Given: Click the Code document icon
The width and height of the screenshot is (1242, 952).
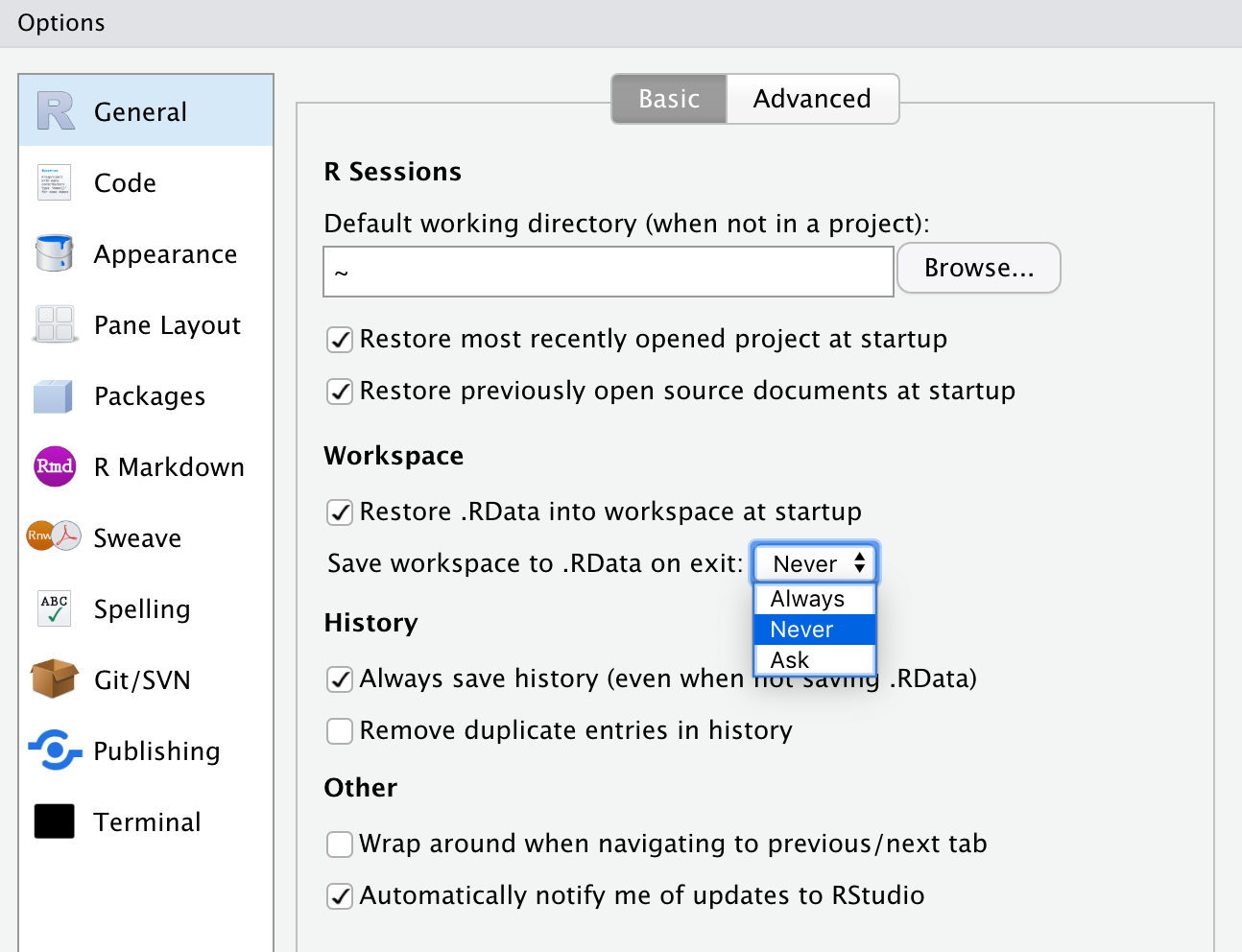Looking at the screenshot, I should tap(54, 182).
